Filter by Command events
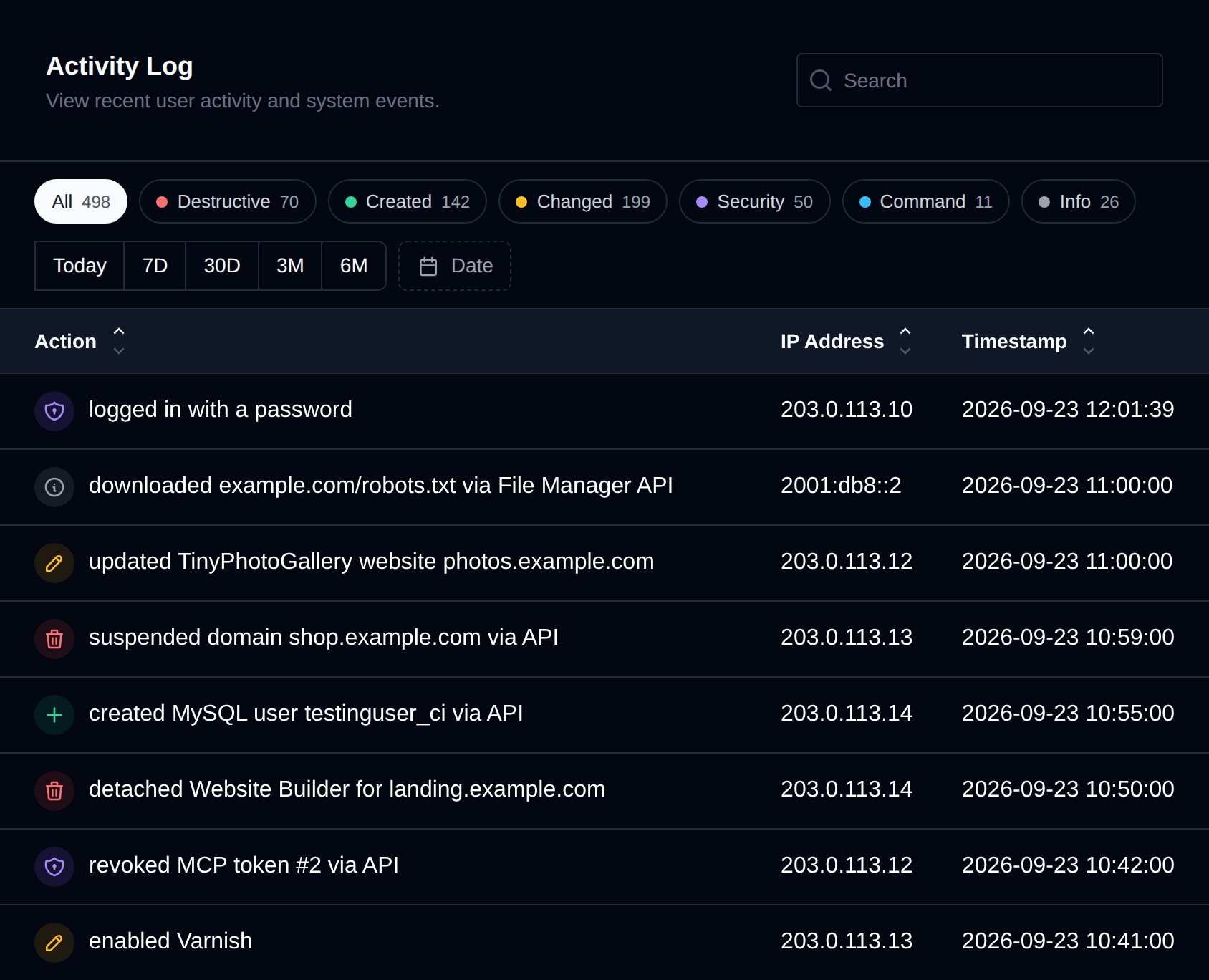 coord(926,201)
